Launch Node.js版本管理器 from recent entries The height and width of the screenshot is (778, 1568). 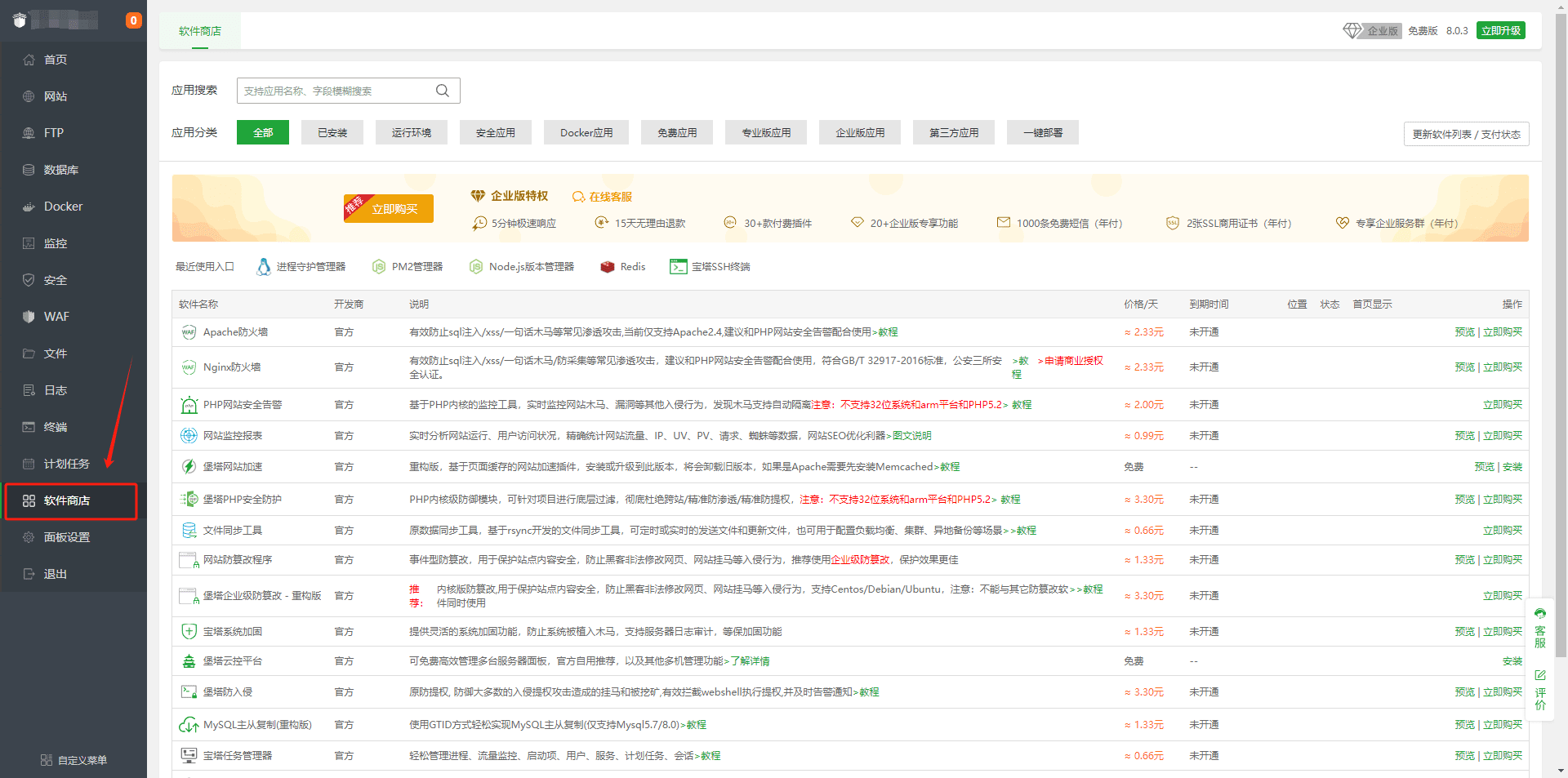pyautogui.click(x=522, y=267)
